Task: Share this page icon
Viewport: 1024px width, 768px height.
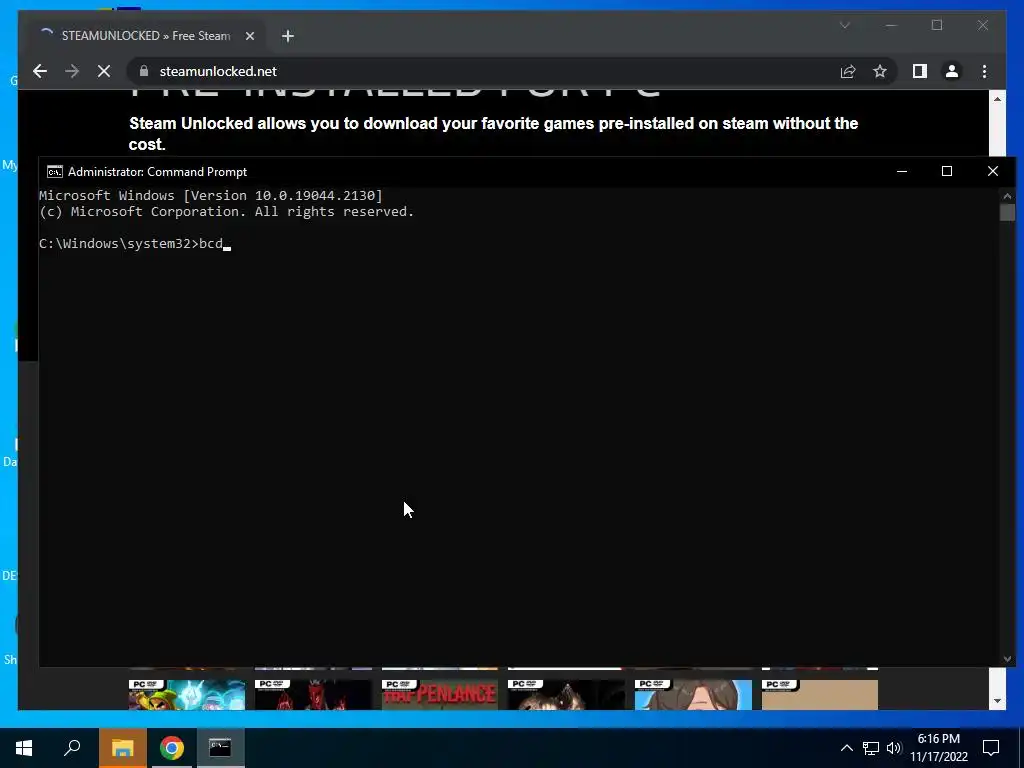Action: click(x=848, y=71)
